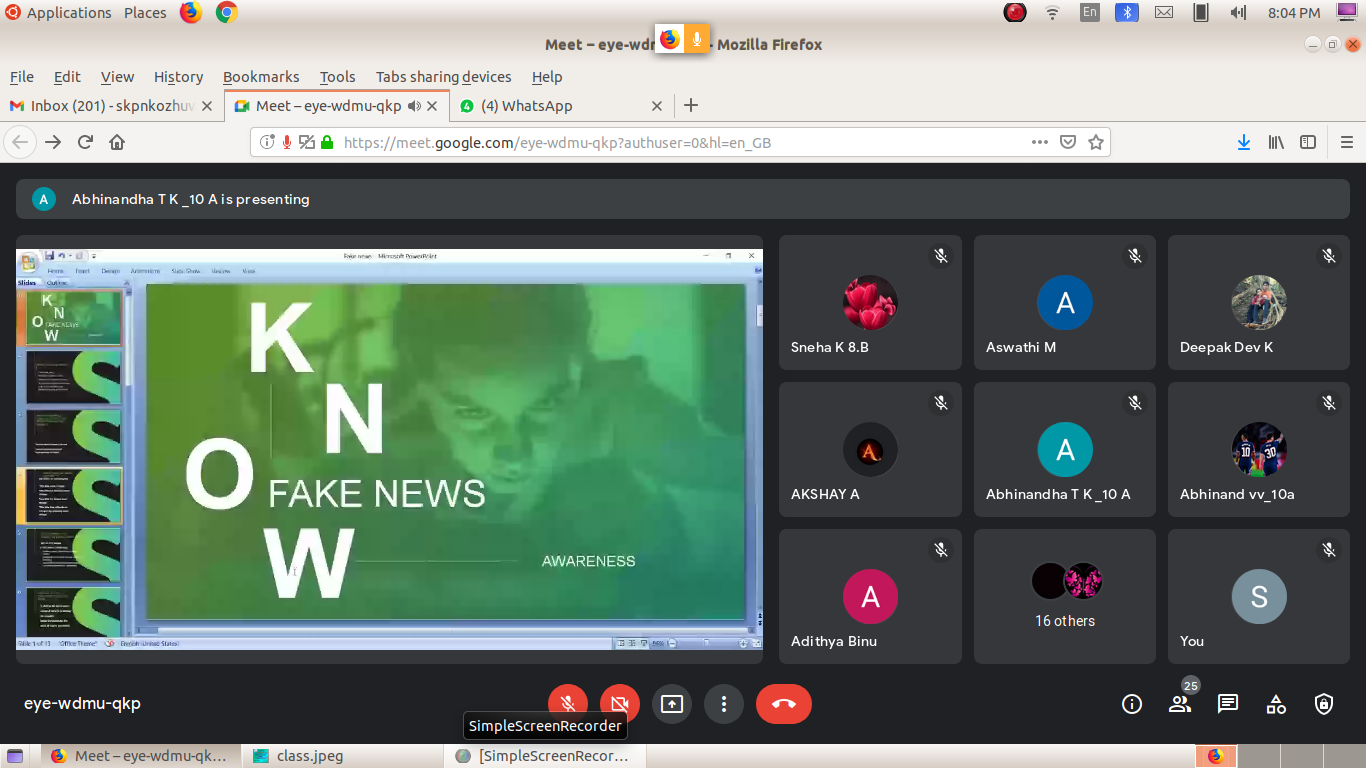Image resolution: width=1366 pixels, height=768 pixels.
Task: Click the volume icon in system tray
Action: [1238, 13]
